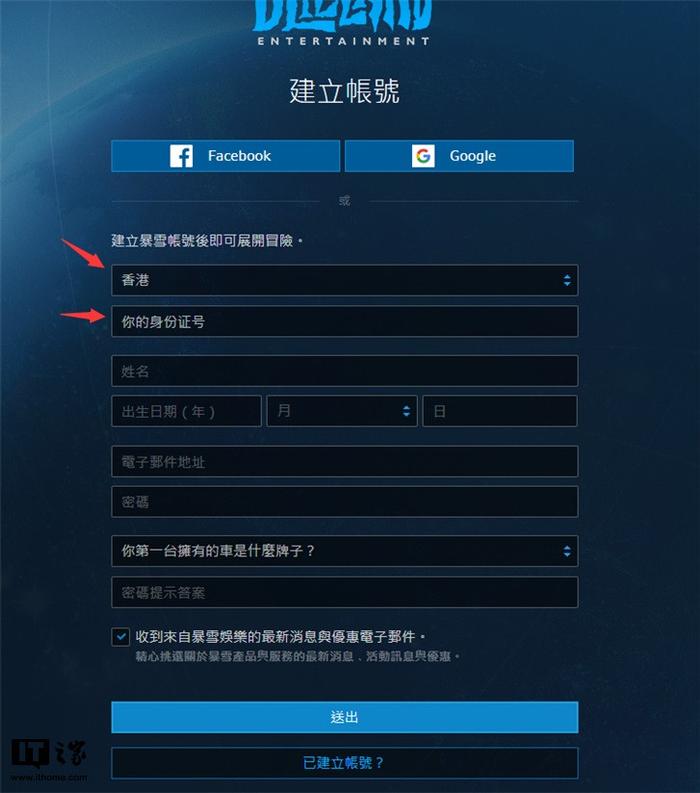
Task: Click arrow icon of security question selector
Action: pyautogui.click(x=567, y=551)
